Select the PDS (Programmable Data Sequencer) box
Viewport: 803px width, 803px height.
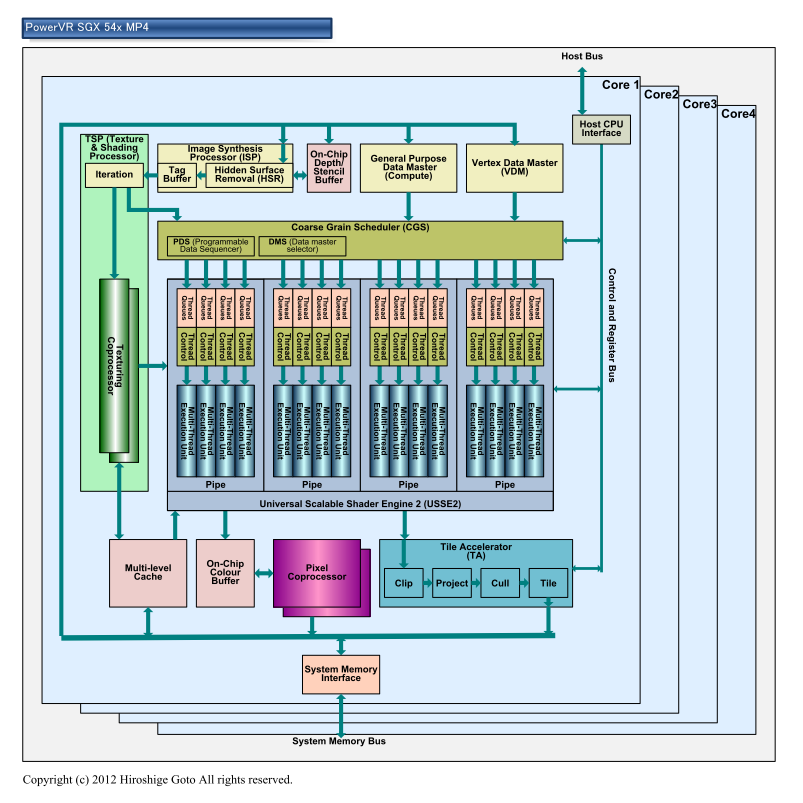click(210, 246)
